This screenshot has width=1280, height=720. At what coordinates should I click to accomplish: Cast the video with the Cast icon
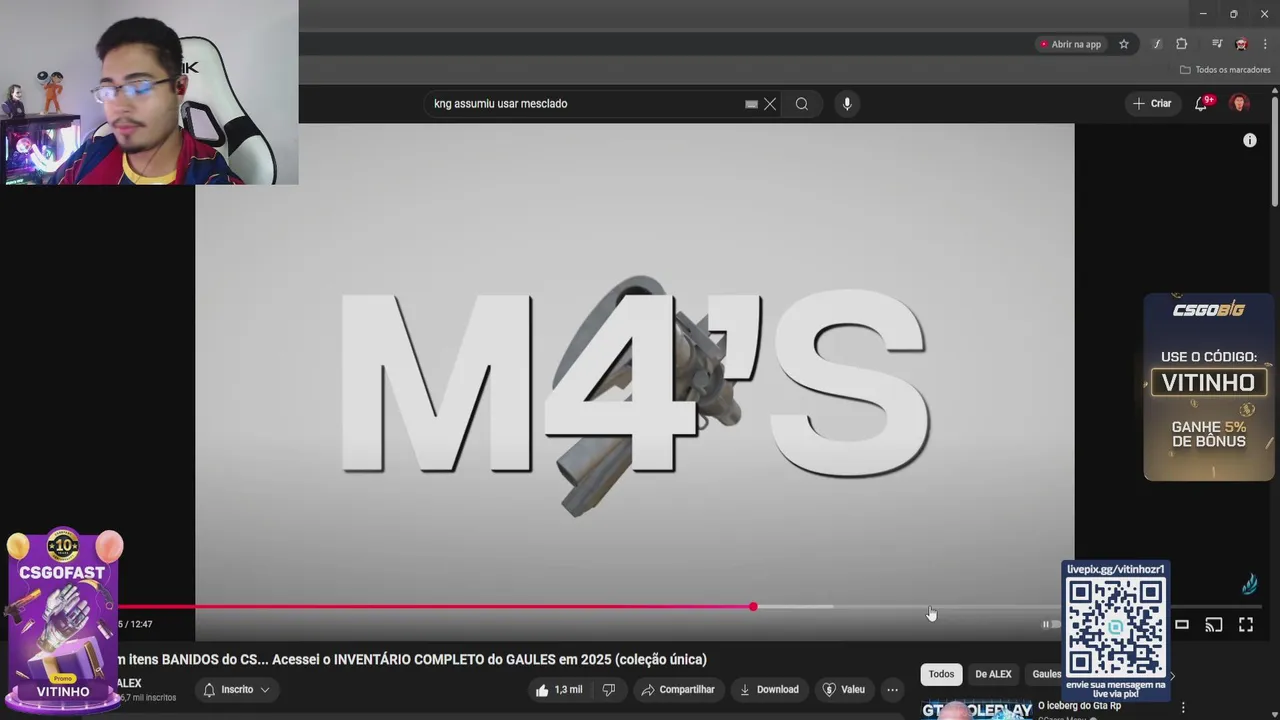pos(1214,625)
